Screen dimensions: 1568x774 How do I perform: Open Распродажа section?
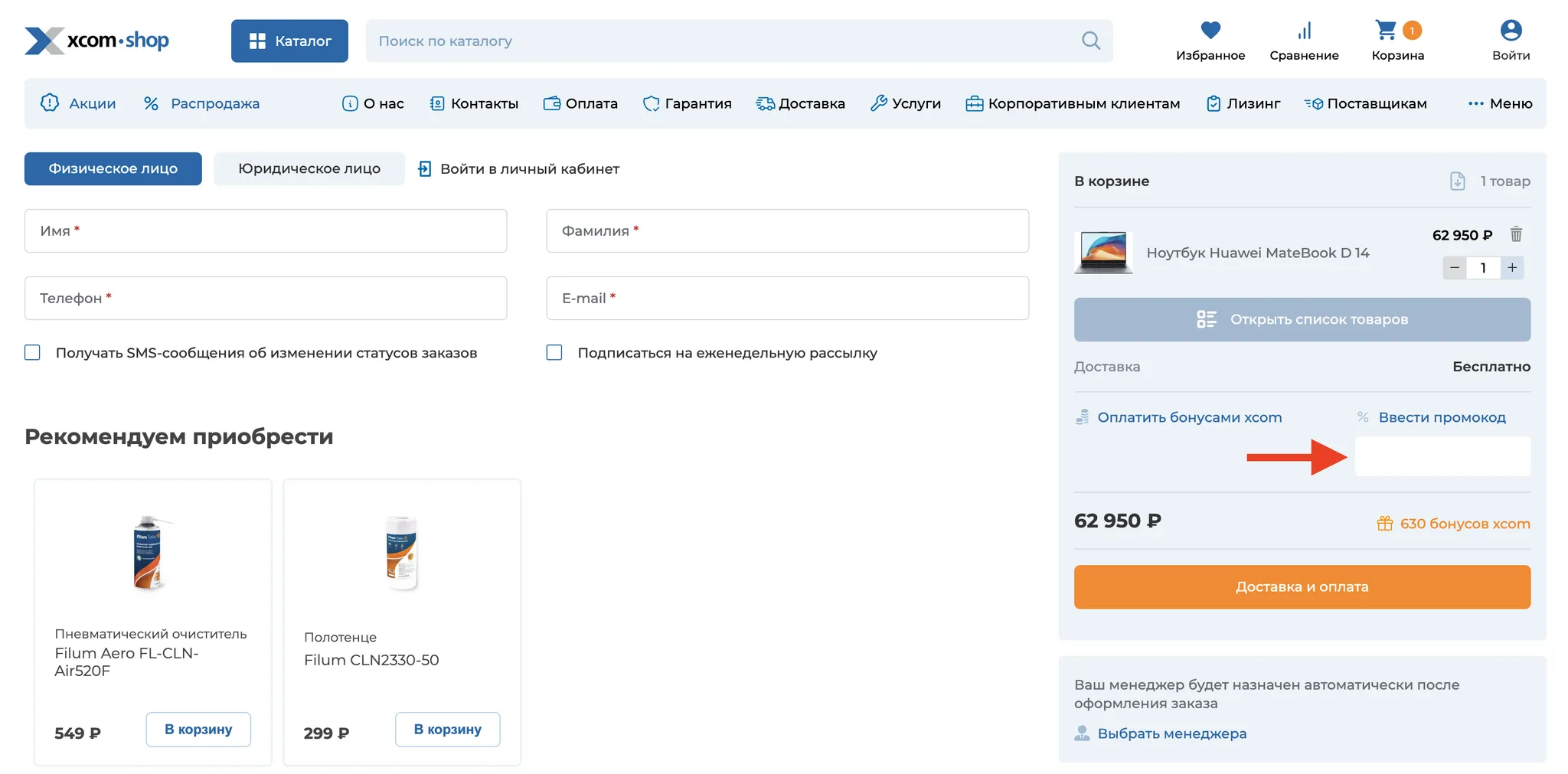pyautogui.click(x=201, y=103)
